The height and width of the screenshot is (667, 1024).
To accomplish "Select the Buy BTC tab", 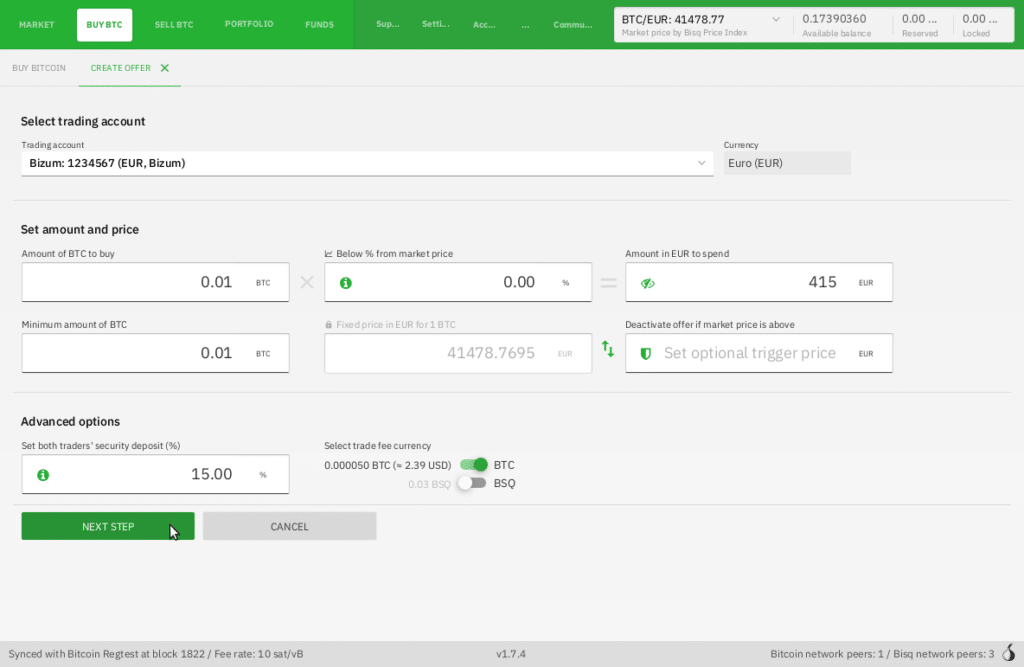I will click(104, 25).
